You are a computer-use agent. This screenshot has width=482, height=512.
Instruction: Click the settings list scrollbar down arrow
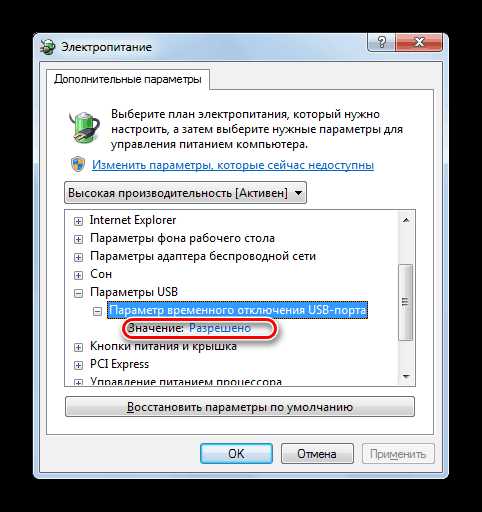406,377
